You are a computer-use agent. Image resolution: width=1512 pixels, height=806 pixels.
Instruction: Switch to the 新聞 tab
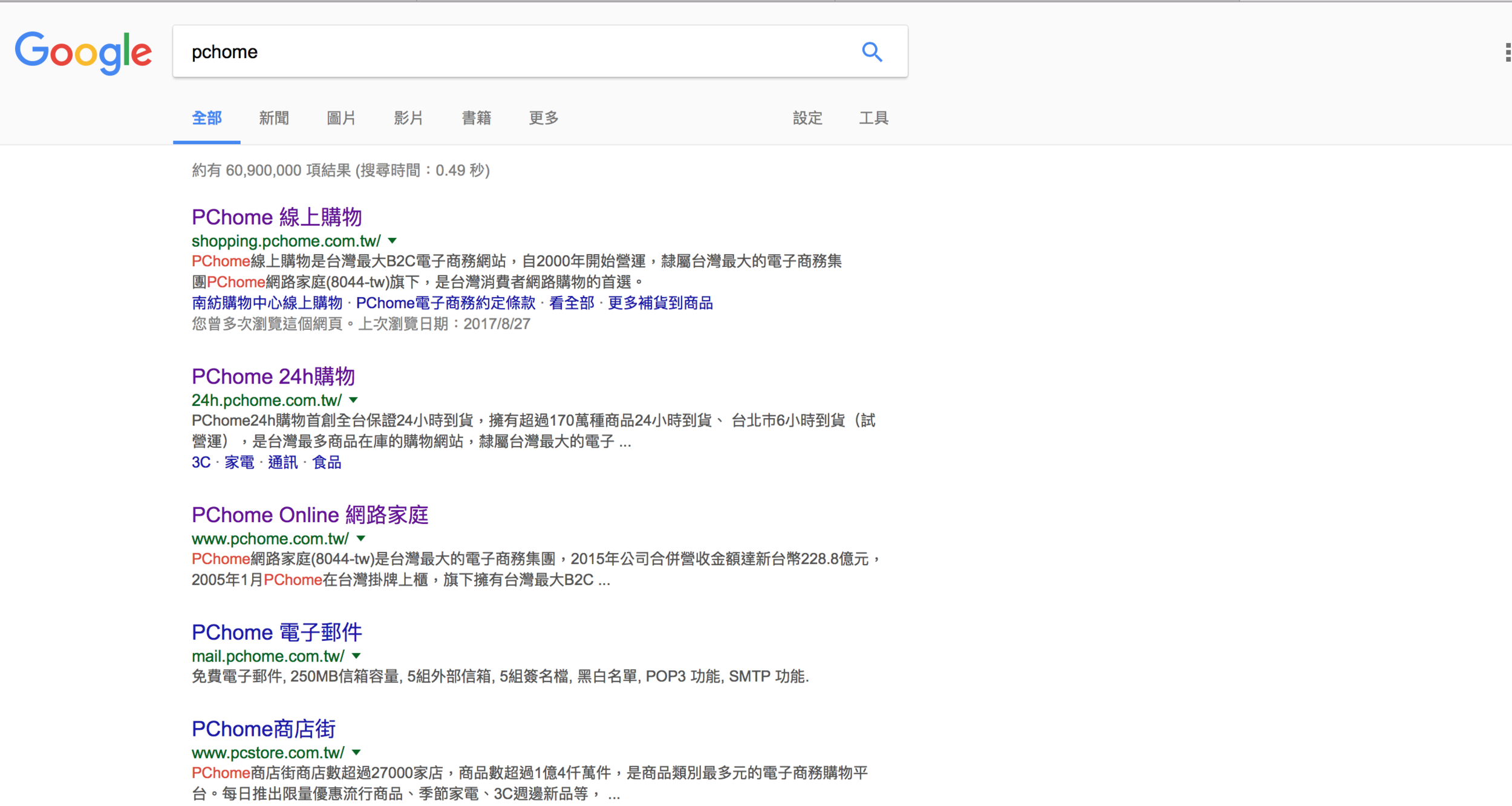pos(274,118)
